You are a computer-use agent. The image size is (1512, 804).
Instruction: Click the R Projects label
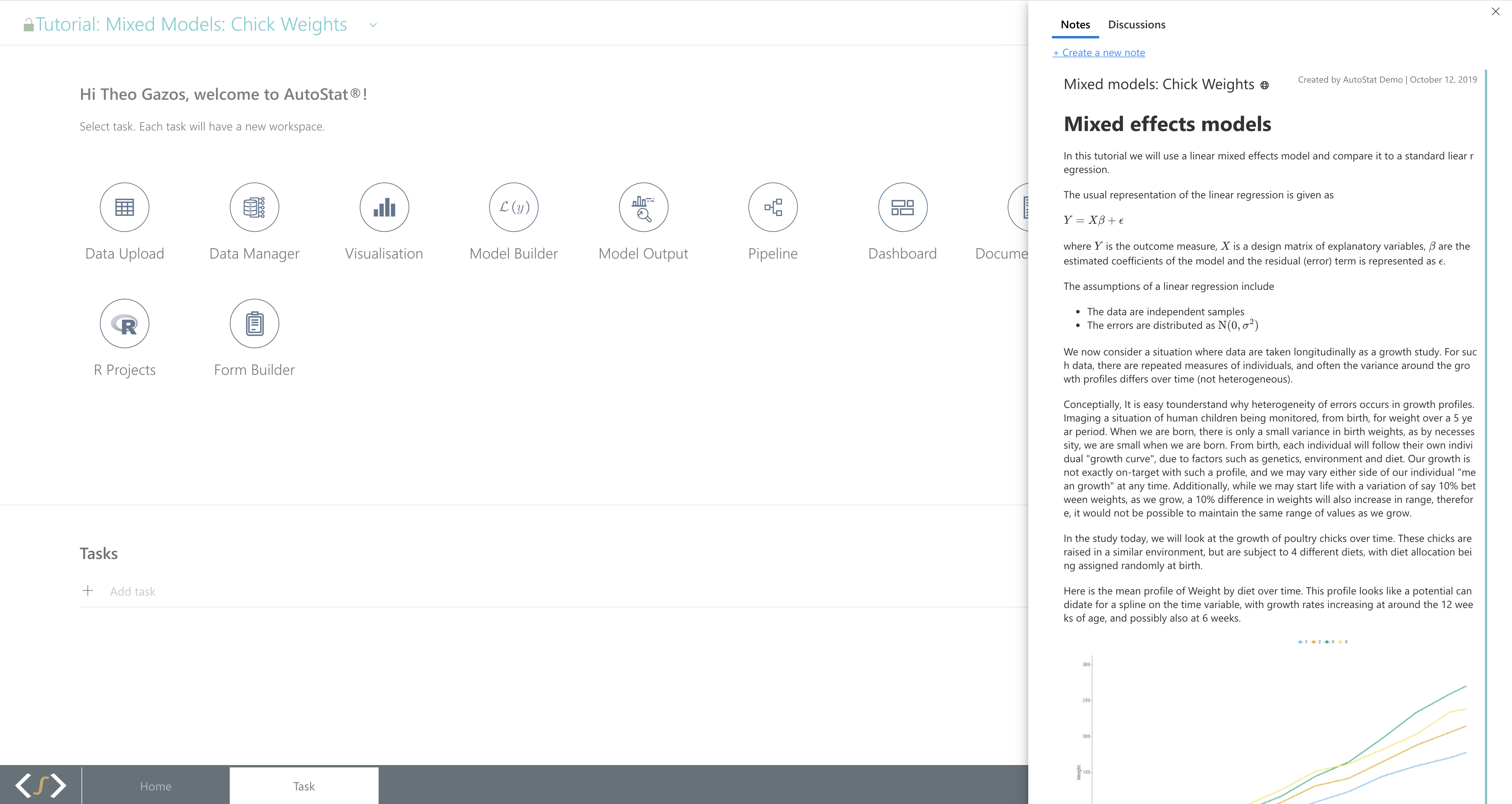124,370
